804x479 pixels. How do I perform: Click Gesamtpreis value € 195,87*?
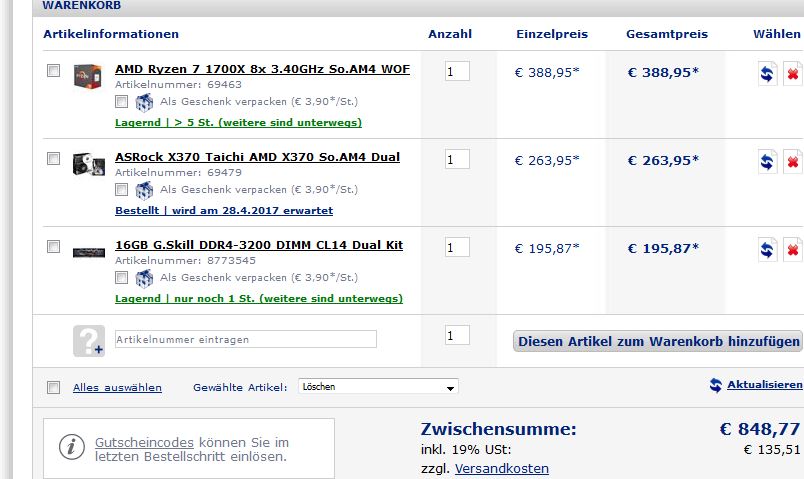[x=663, y=249]
